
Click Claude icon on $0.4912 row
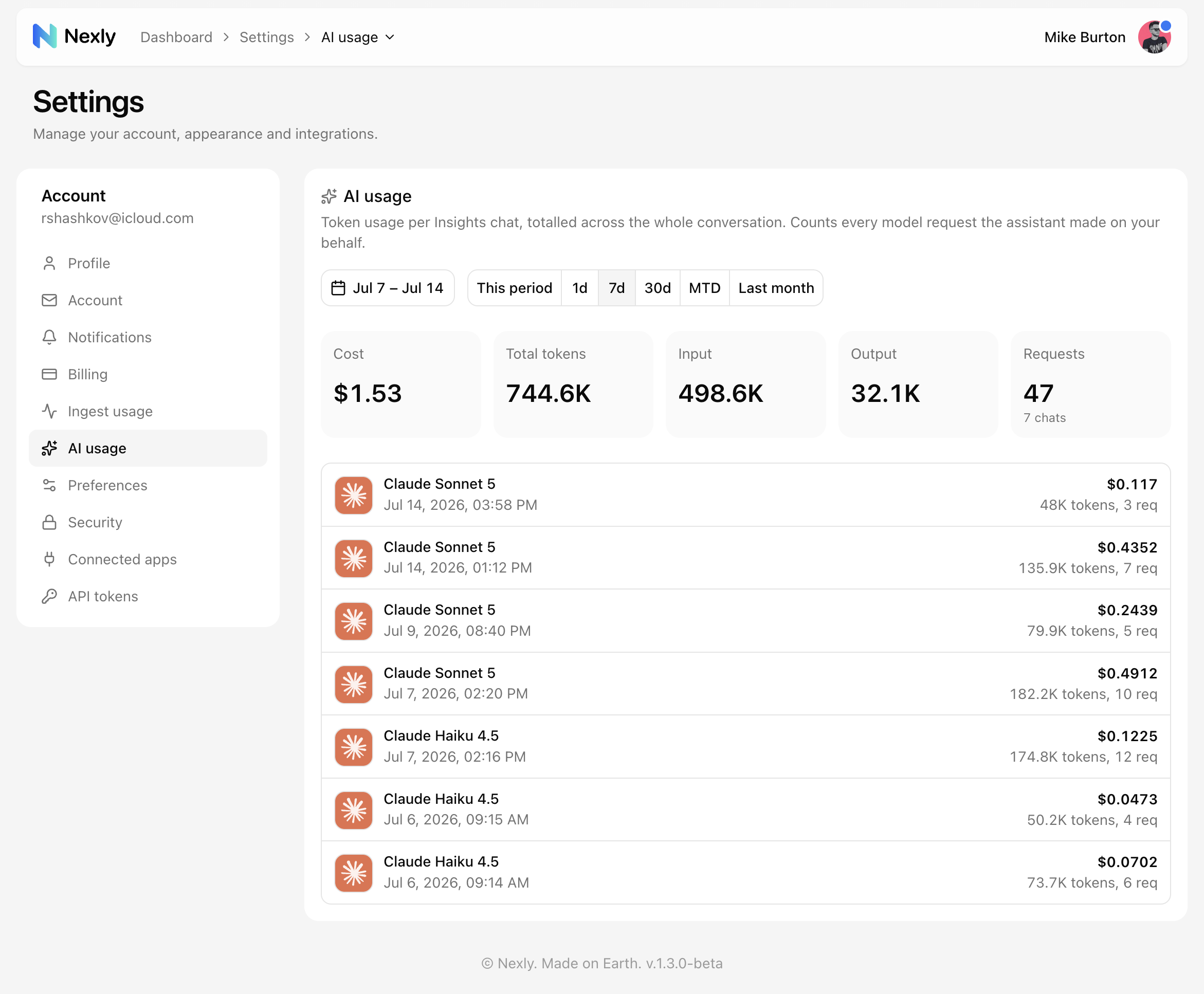click(x=353, y=684)
